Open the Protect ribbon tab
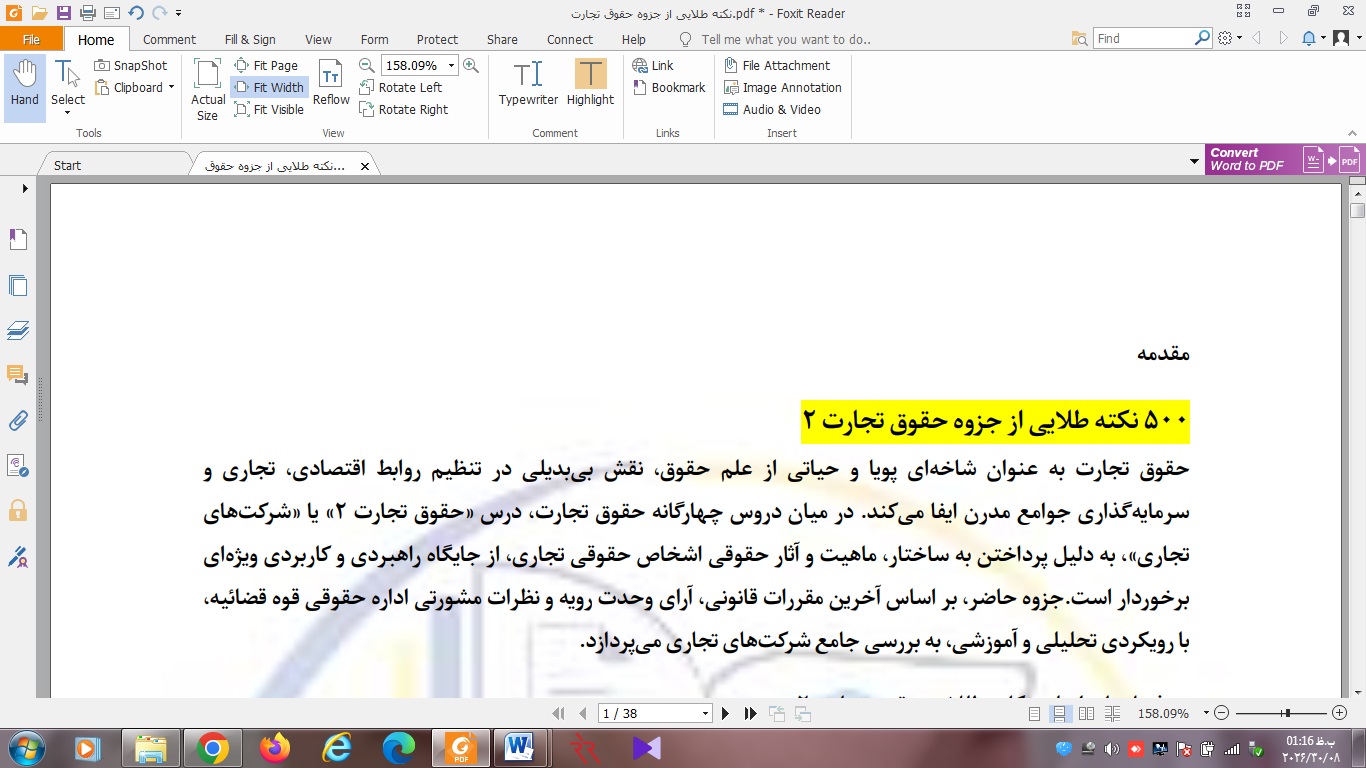The height and width of the screenshot is (768, 1366). pos(437,40)
